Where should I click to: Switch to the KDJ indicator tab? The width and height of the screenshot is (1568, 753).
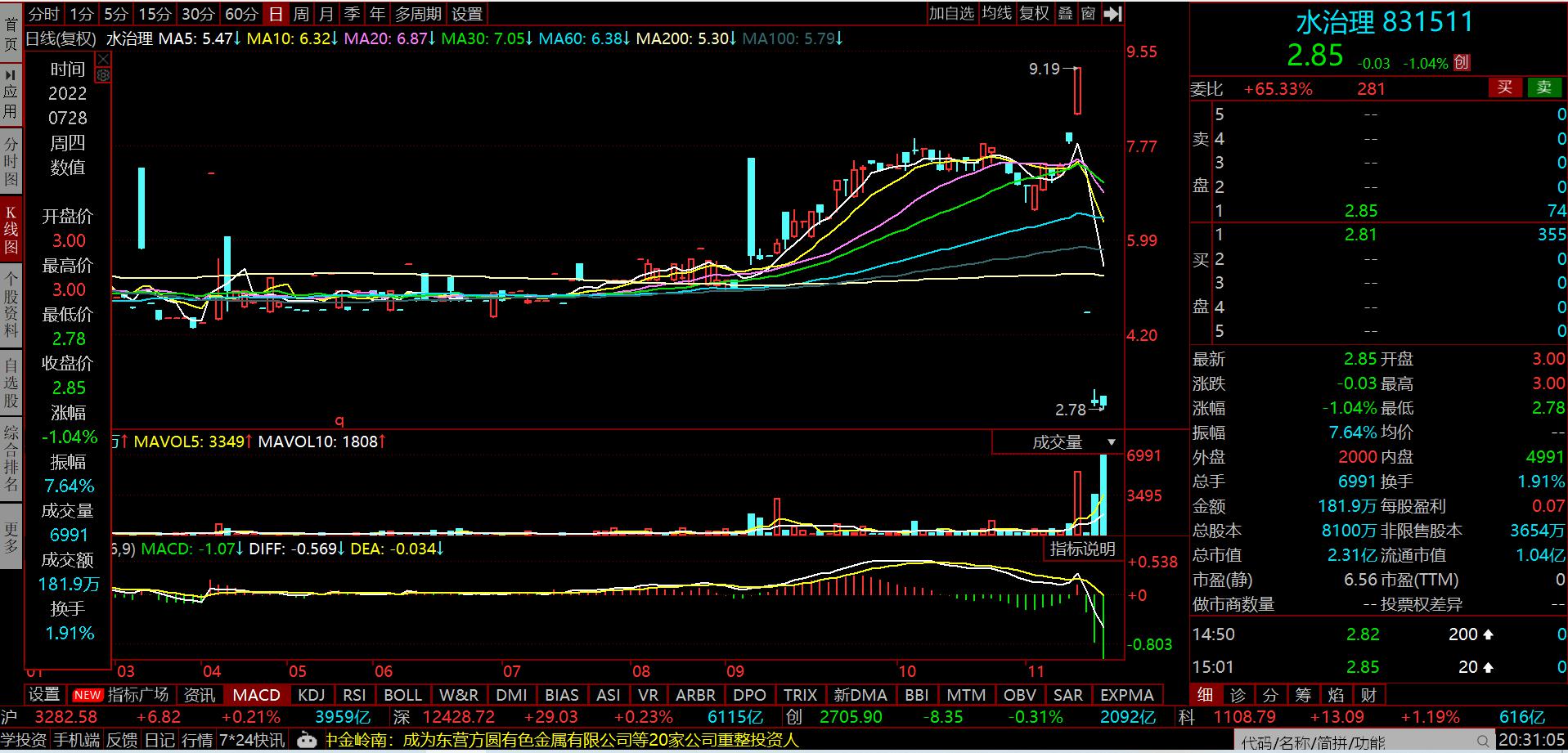click(311, 695)
